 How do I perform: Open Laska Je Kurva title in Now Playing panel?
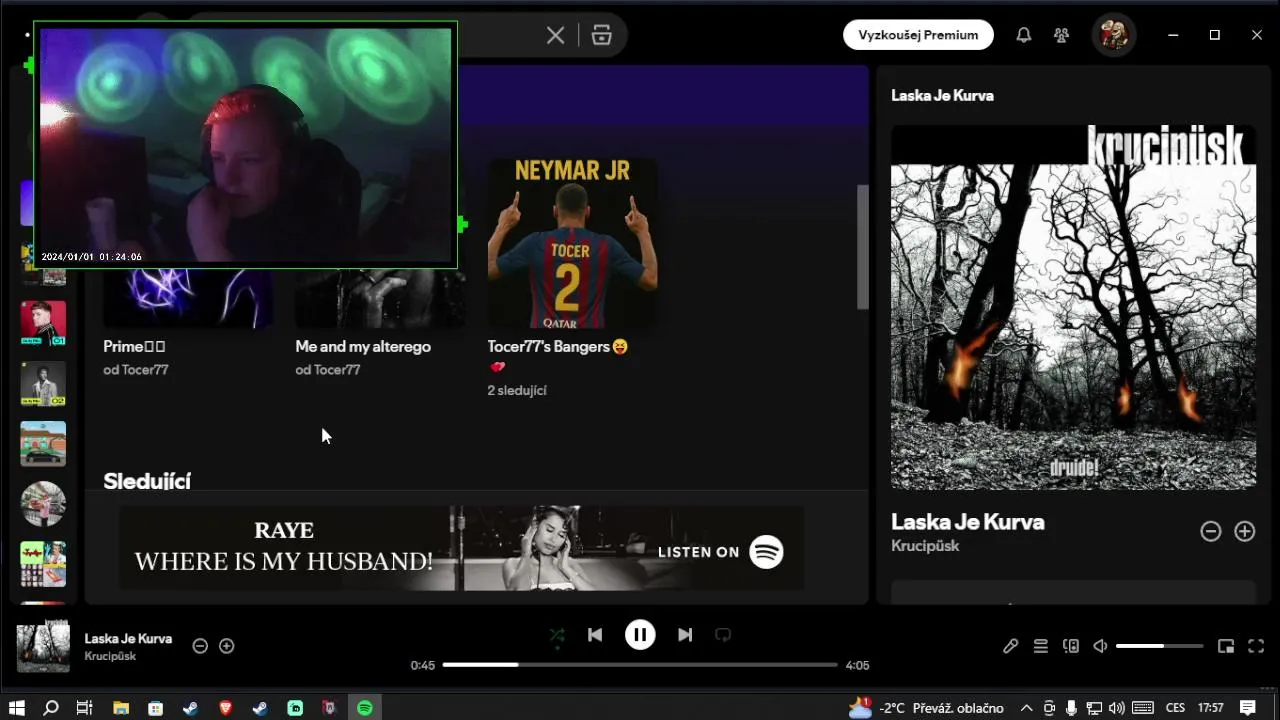tap(968, 522)
